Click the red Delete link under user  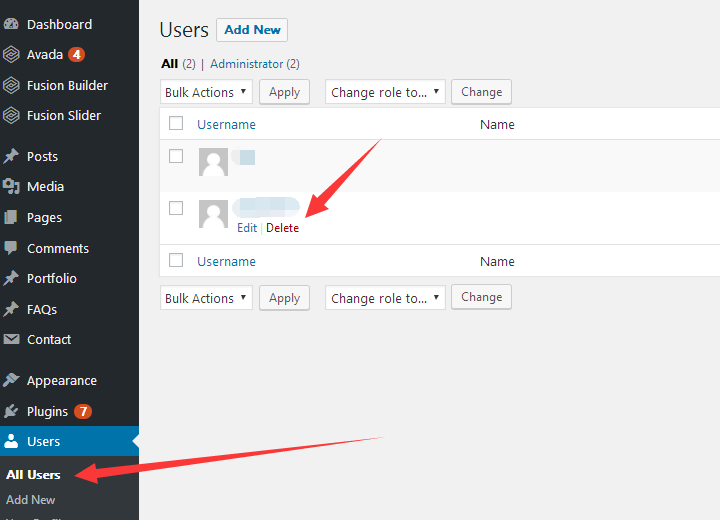(x=282, y=228)
